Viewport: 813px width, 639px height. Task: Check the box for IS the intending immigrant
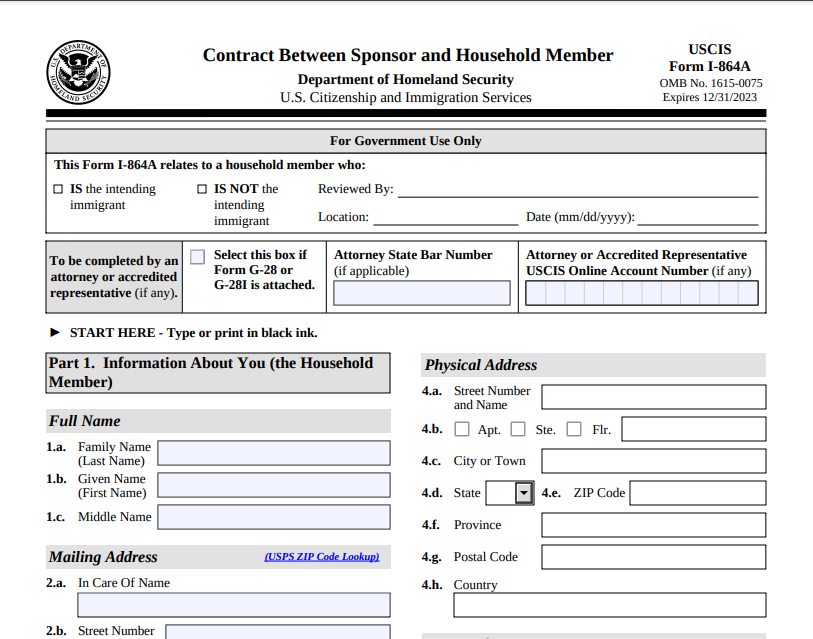pos(57,188)
